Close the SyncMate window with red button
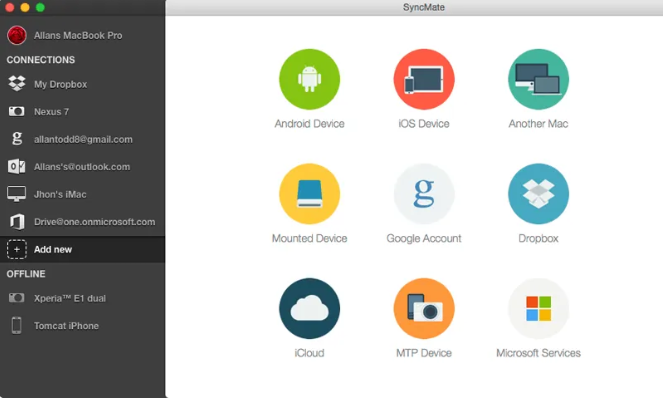The image size is (666, 418). pyautogui.click(x=10, y=7)
